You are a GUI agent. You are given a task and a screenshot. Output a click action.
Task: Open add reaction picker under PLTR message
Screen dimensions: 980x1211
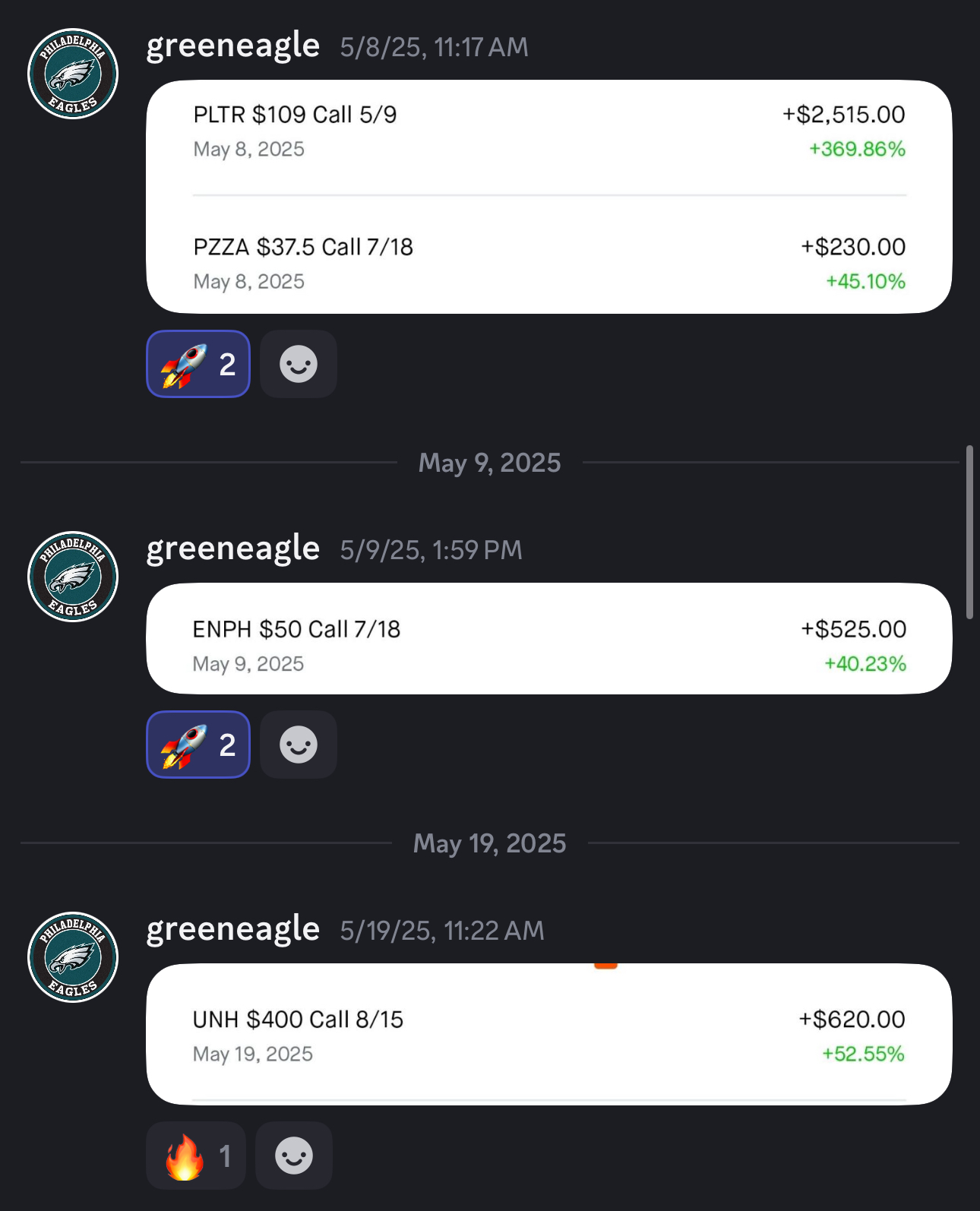299,364
